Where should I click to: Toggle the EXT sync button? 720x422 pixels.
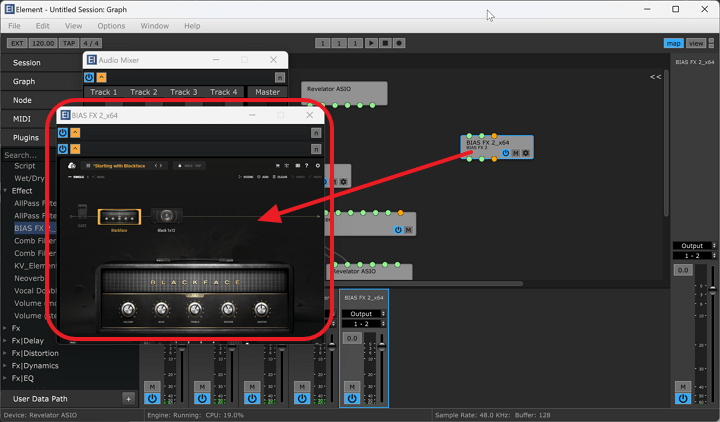tap(17, 43)
